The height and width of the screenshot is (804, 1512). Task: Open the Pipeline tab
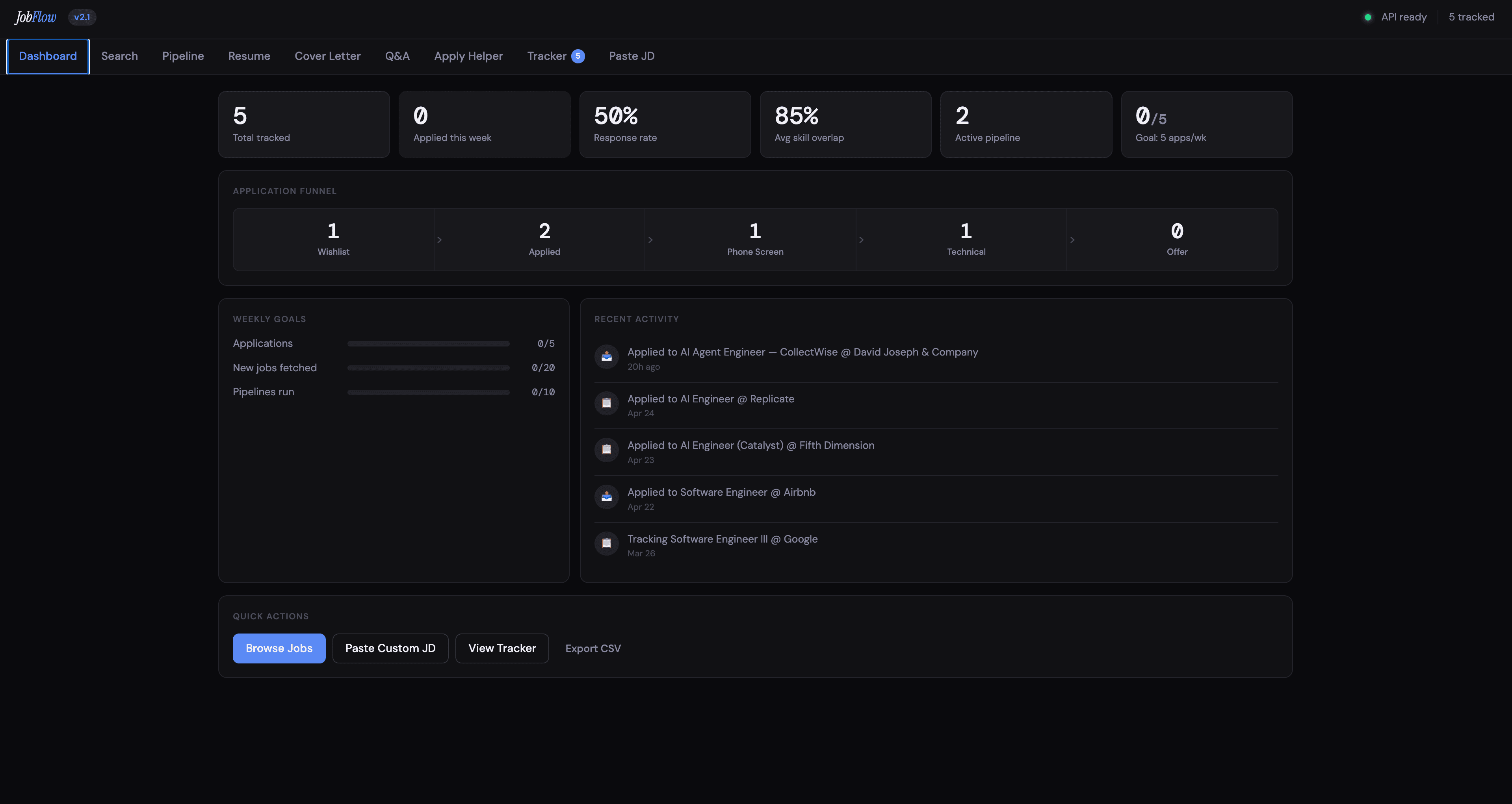(x=183, y=56)
